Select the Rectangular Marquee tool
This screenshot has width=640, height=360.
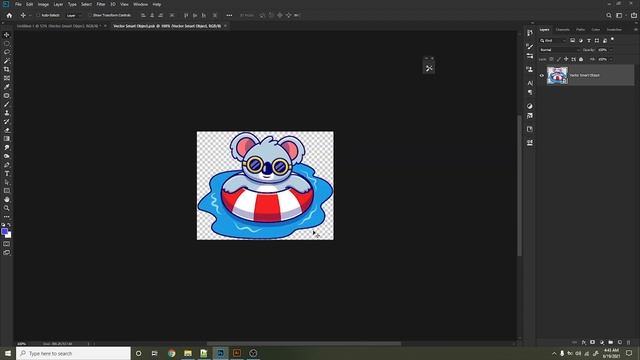click(7, 43)
